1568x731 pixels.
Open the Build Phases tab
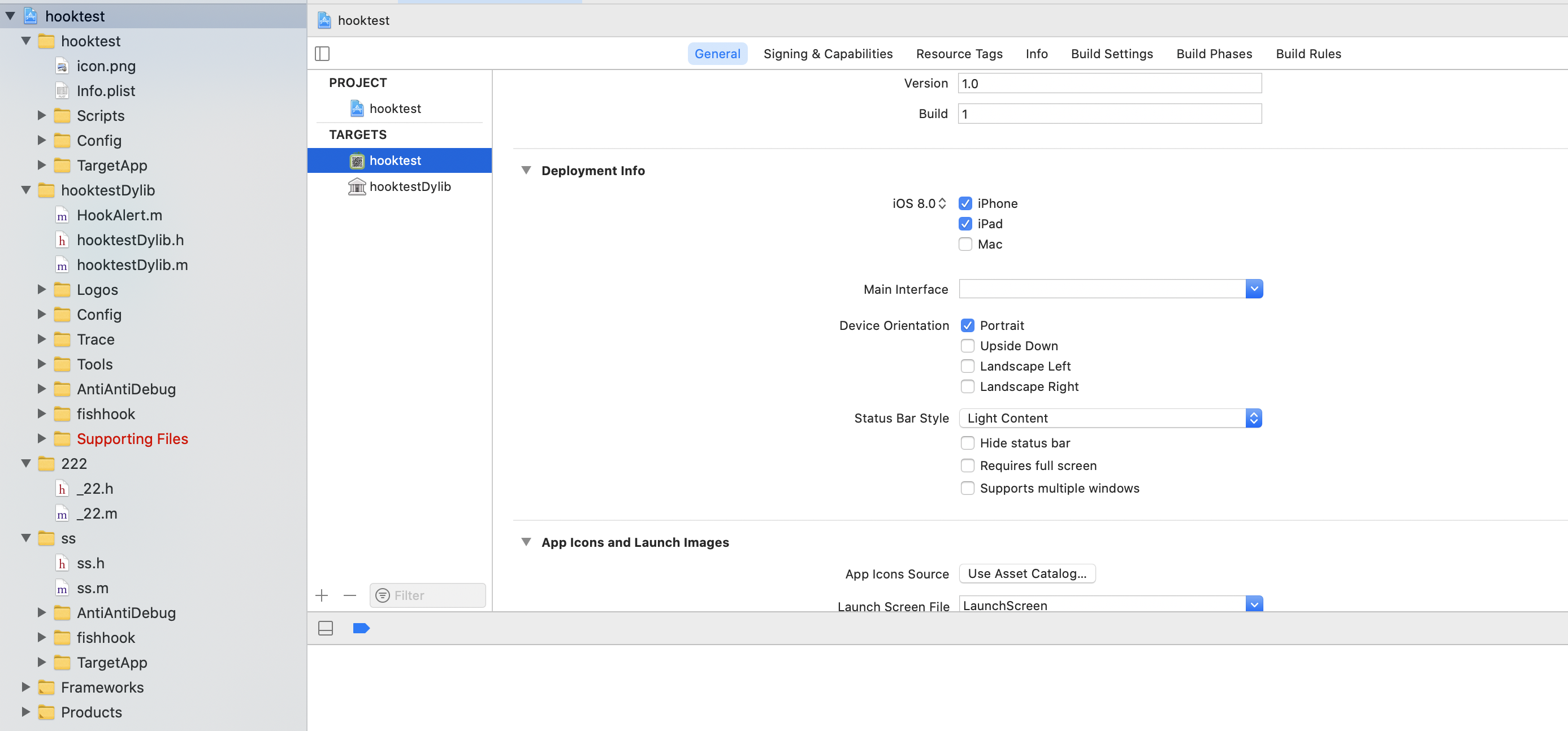[x=1214, y=54]
